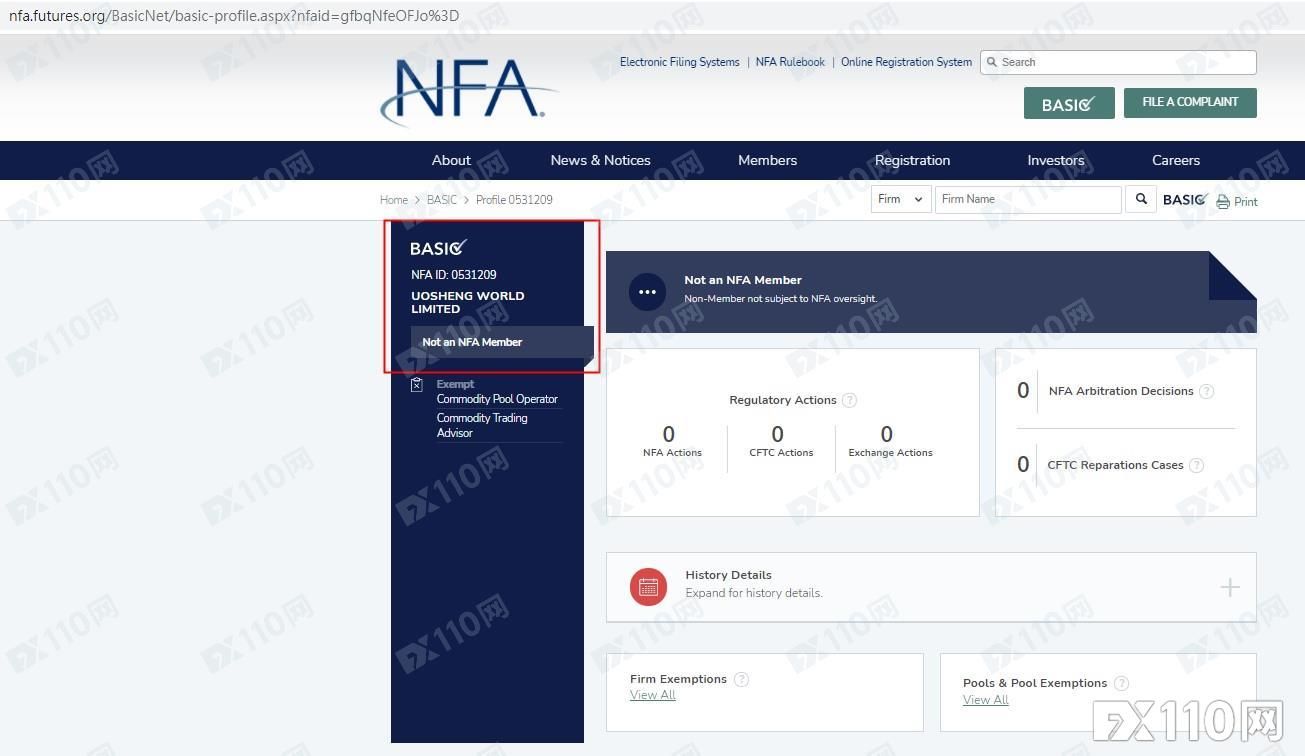Viewport: 1305px width, 756px height.
Task: Open View All under Firm Exemptions
Action: coord(653,695)
